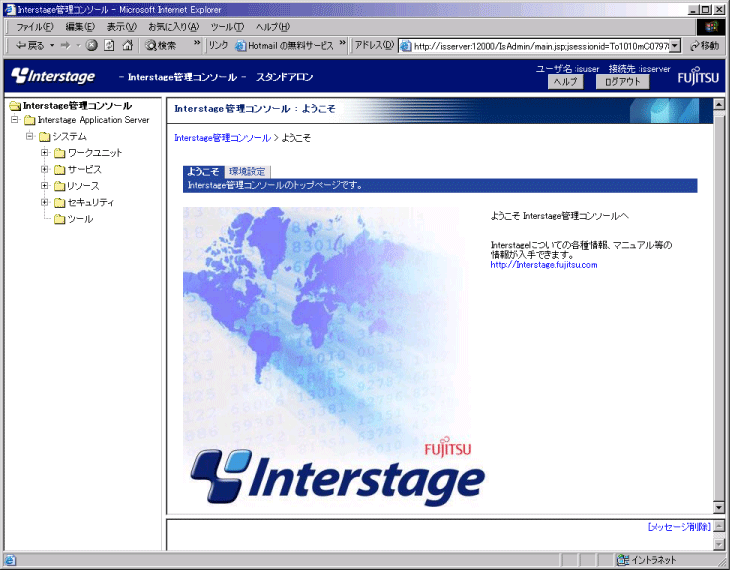Open the ヘルプ(H) menu
Image resolution: width=730 pixels, height=570 pixels.
coord(273,27)
